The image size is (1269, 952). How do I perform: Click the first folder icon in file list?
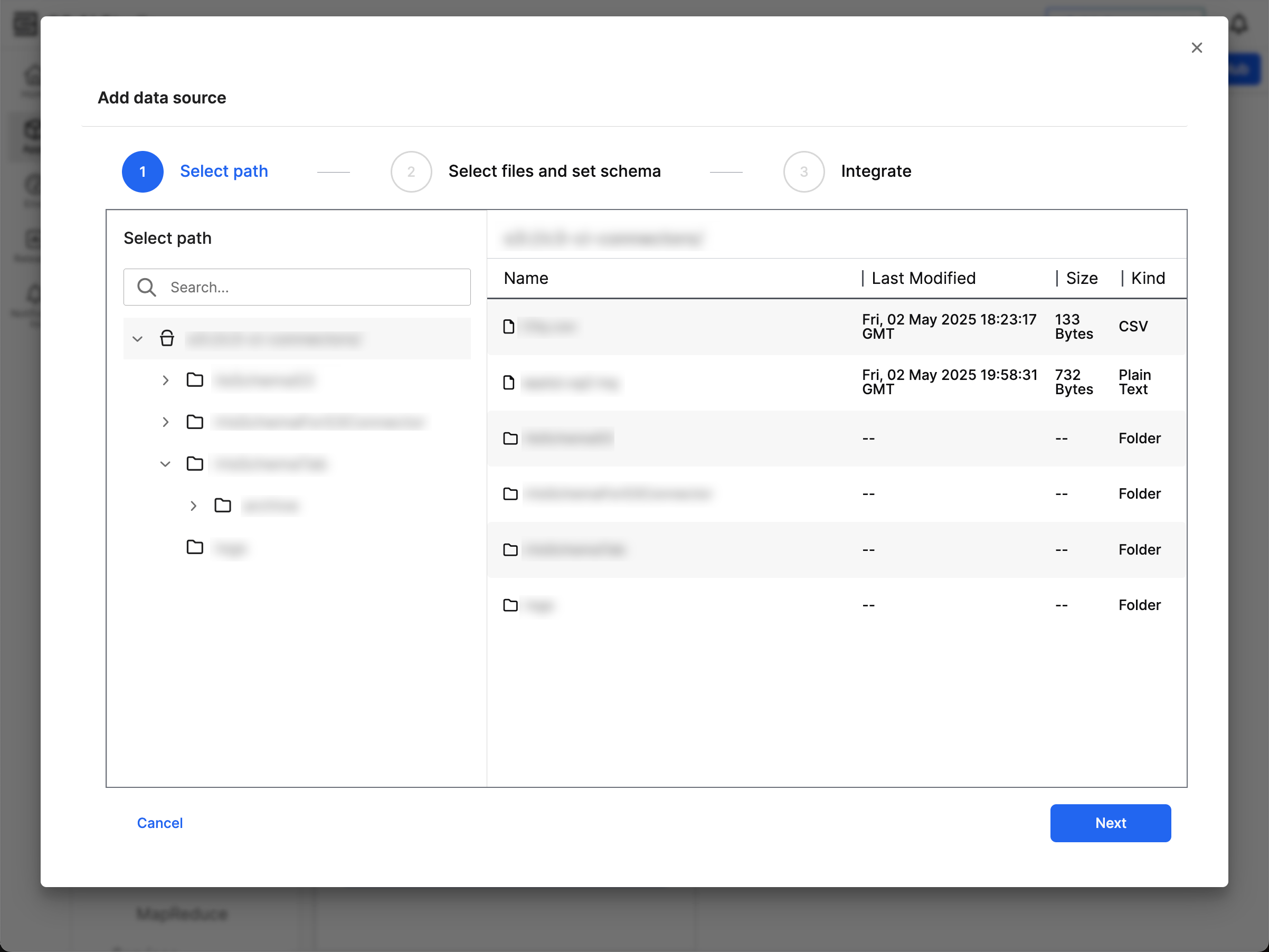point(510,439)
